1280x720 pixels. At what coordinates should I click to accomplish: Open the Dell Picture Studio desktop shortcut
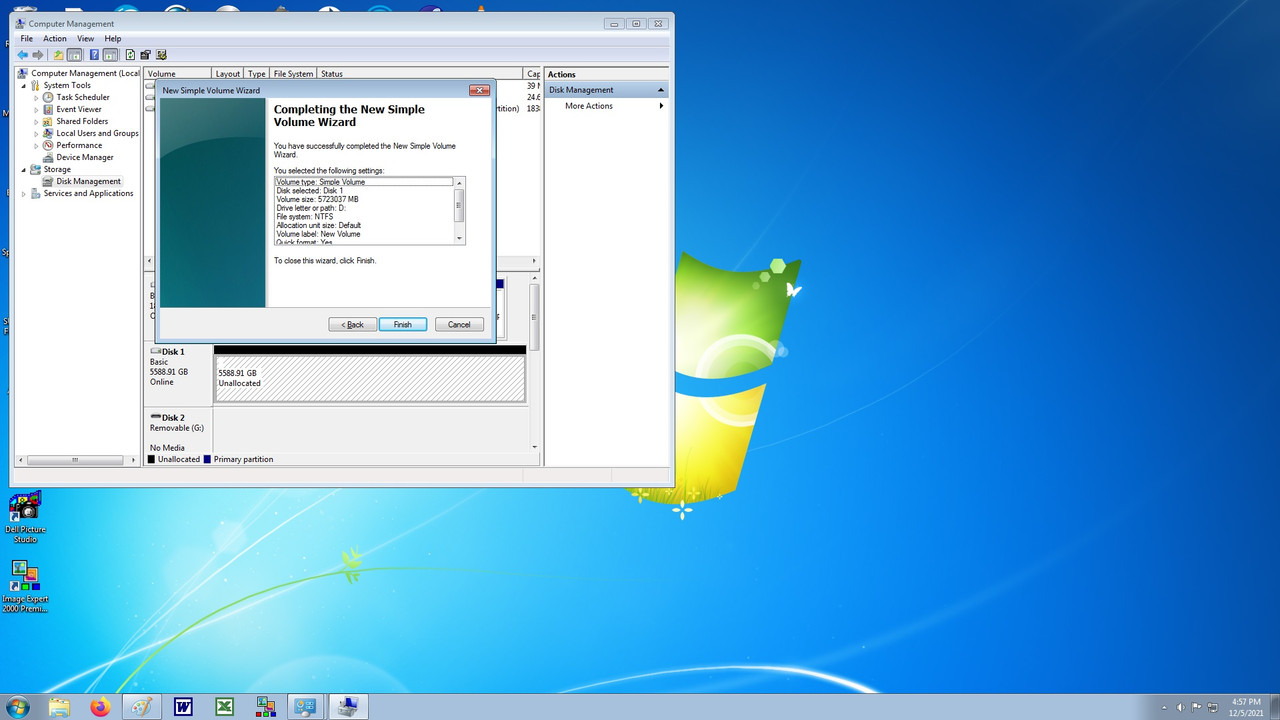[x=25, y=517]
